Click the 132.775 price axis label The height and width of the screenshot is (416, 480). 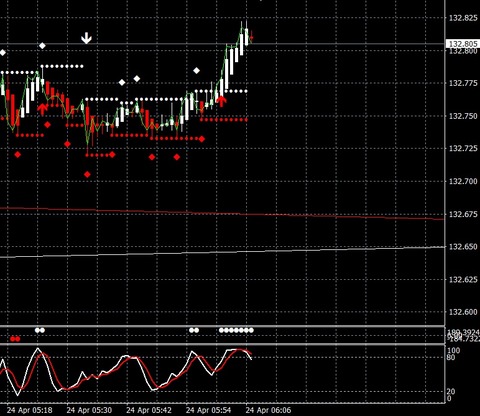pyautogui.click(x=463, y=83)
